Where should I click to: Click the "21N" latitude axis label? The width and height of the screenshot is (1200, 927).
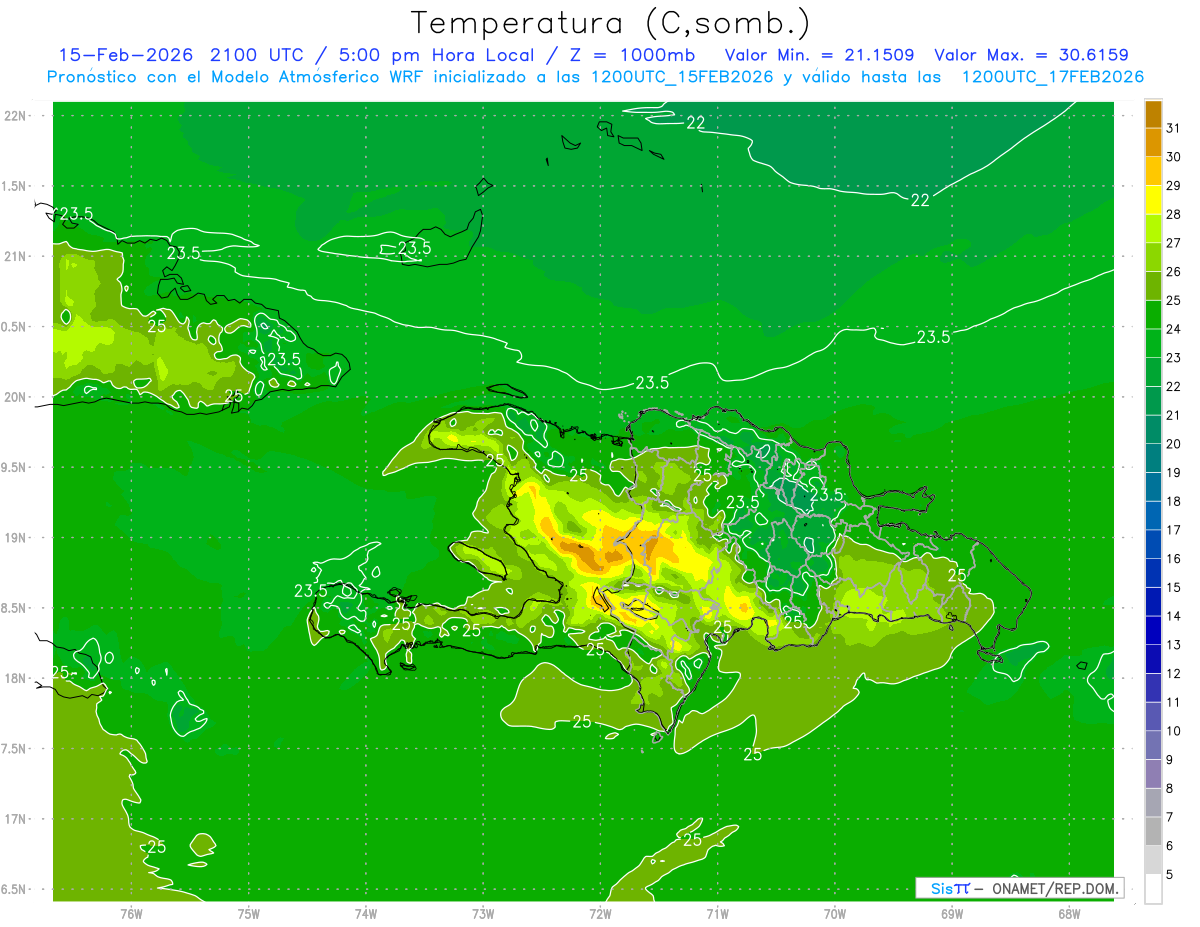15,256
